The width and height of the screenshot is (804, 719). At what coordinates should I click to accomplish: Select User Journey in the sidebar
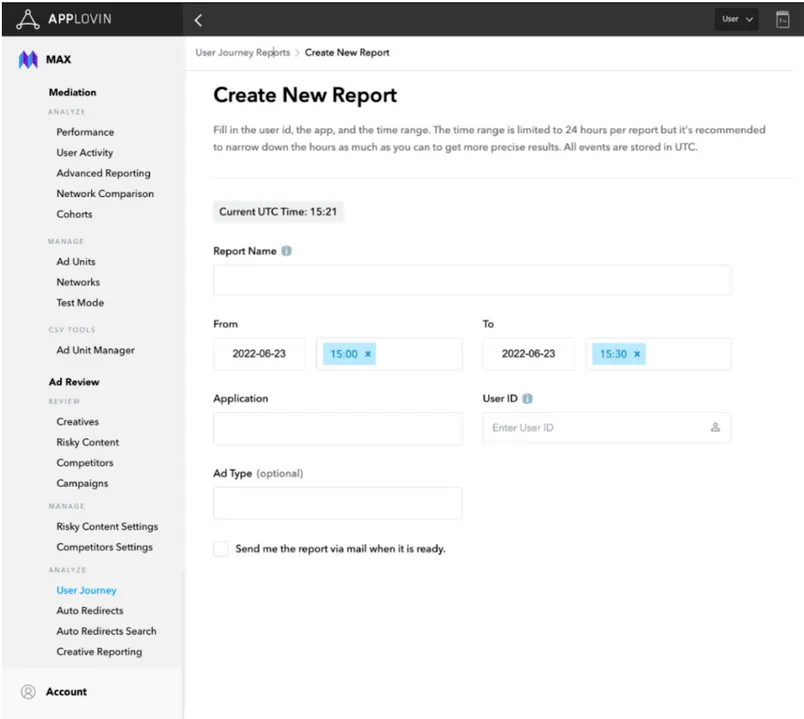[86, 590]
